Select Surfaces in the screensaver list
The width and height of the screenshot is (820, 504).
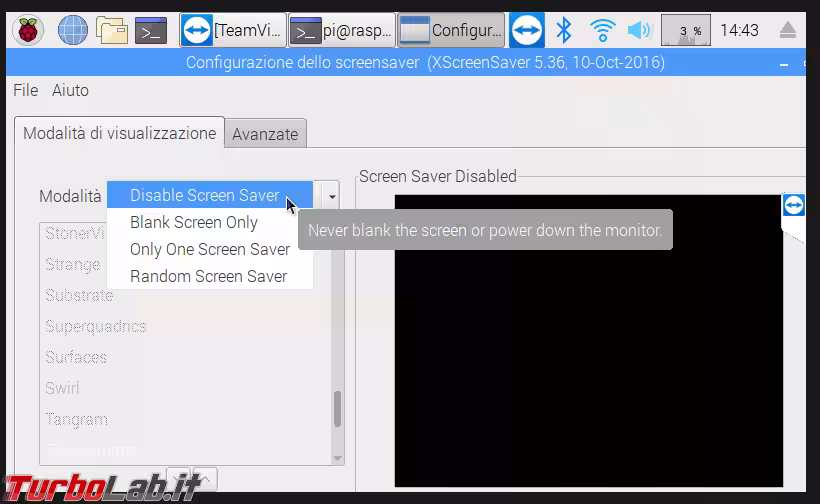click(76, 358)
